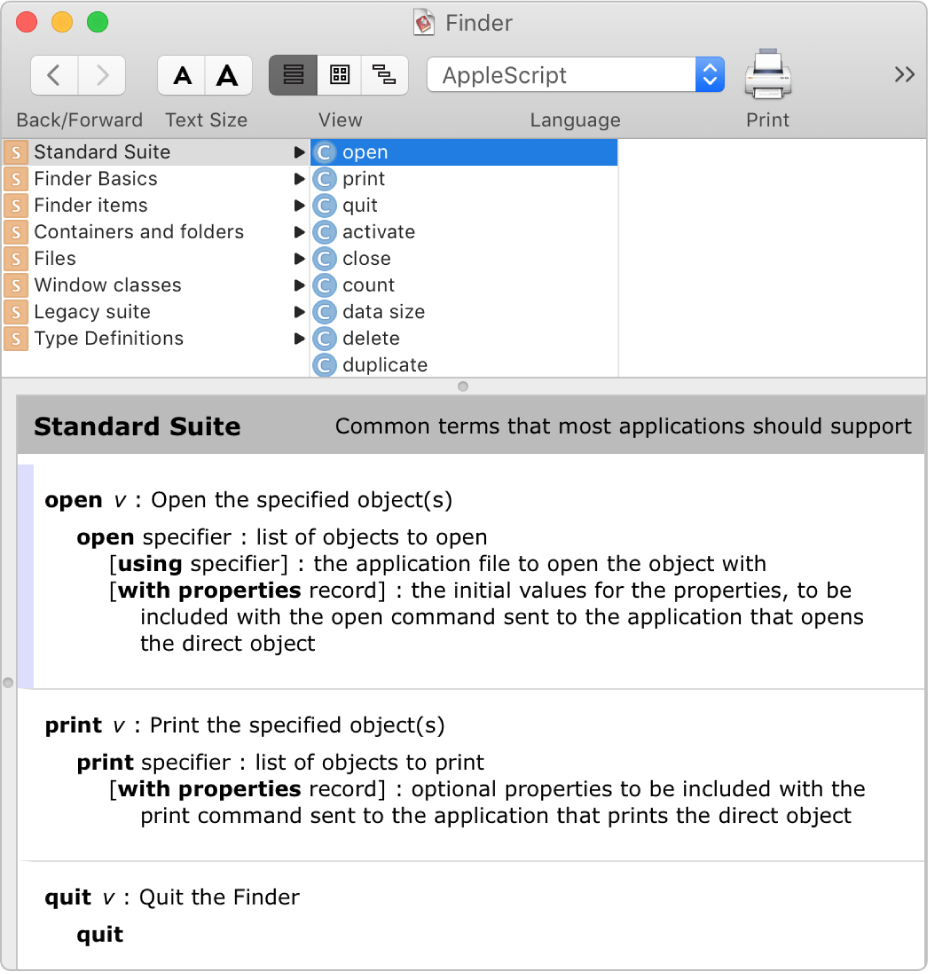
Task: Expand Type Definitions disclosure arrow
Action: tap(299, 339)
